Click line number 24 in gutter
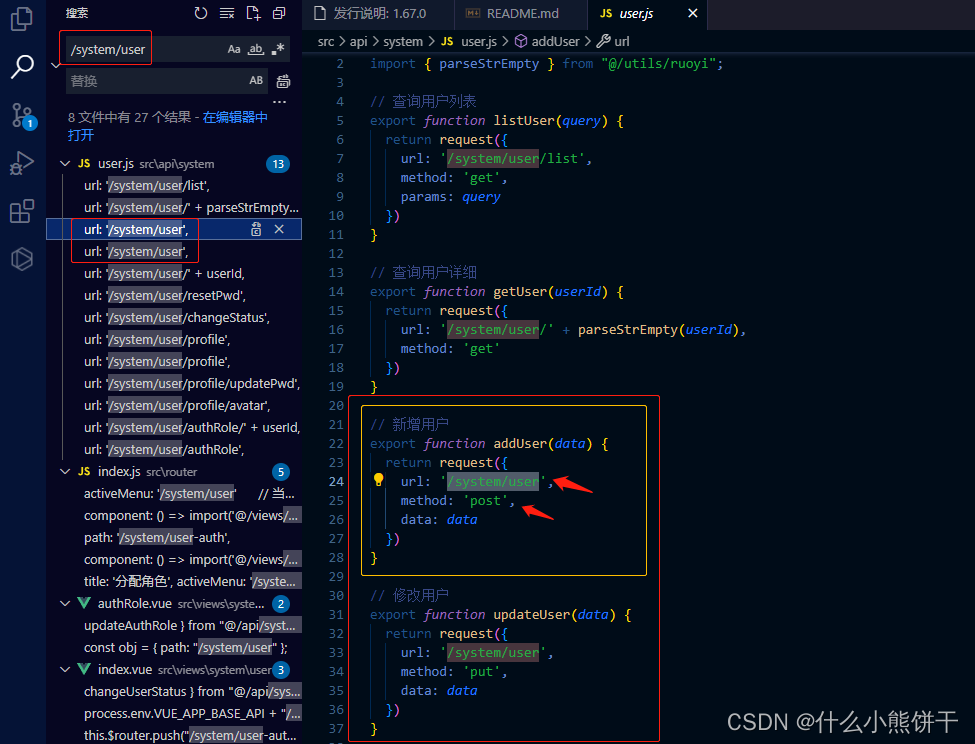Image resolution: width=975 pixels, height=744 pixels. click(x=336, y=482)
